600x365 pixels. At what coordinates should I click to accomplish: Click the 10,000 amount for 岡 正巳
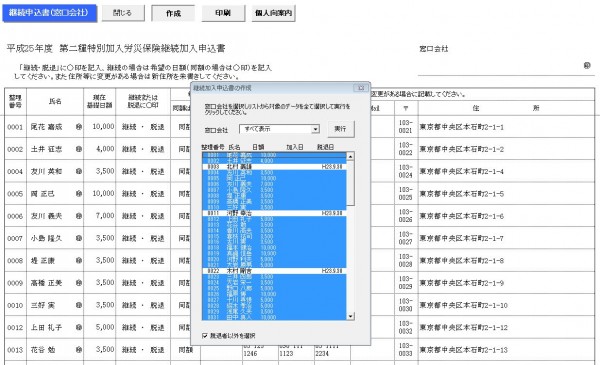(103, 194)
